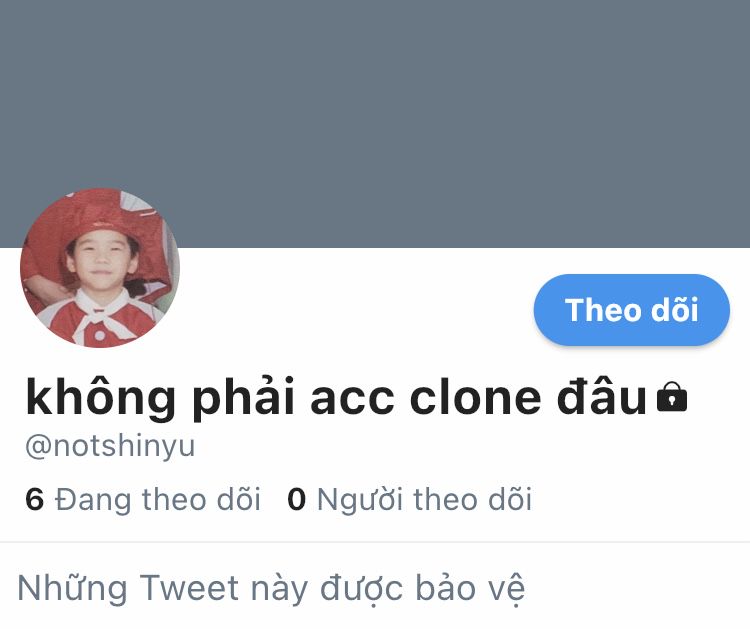Open the "0 Người theo dõi" followers list
The width and height of the screenshot is (750, 629).
tap(409, 499)
